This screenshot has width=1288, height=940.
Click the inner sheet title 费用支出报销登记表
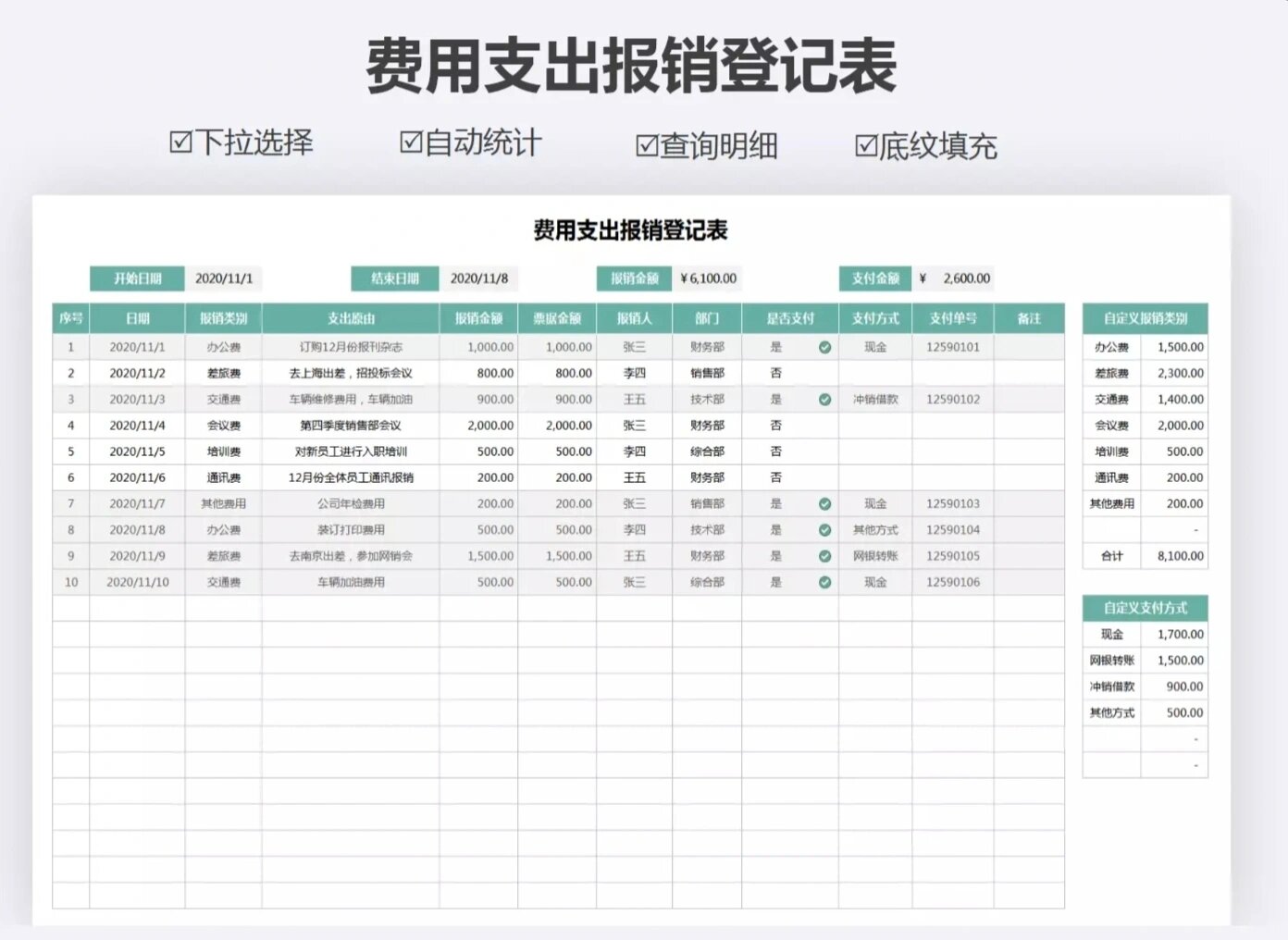631,229
